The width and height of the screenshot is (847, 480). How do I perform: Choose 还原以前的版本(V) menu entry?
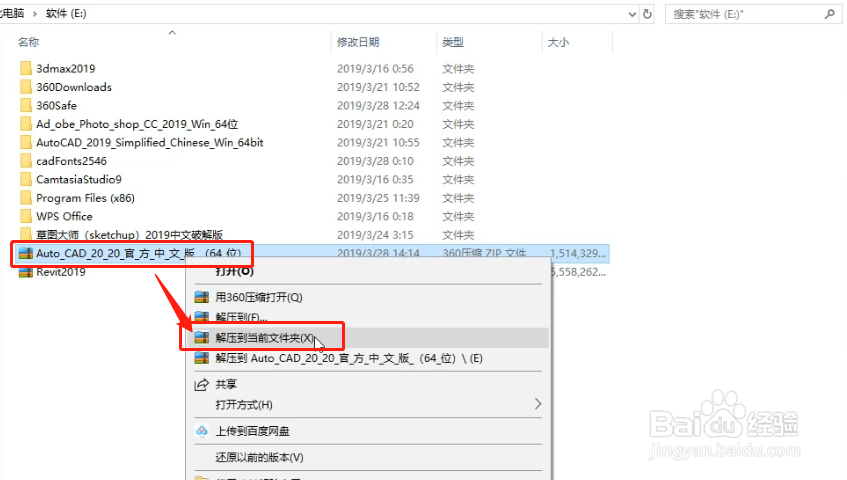click(x=259, y=457)
